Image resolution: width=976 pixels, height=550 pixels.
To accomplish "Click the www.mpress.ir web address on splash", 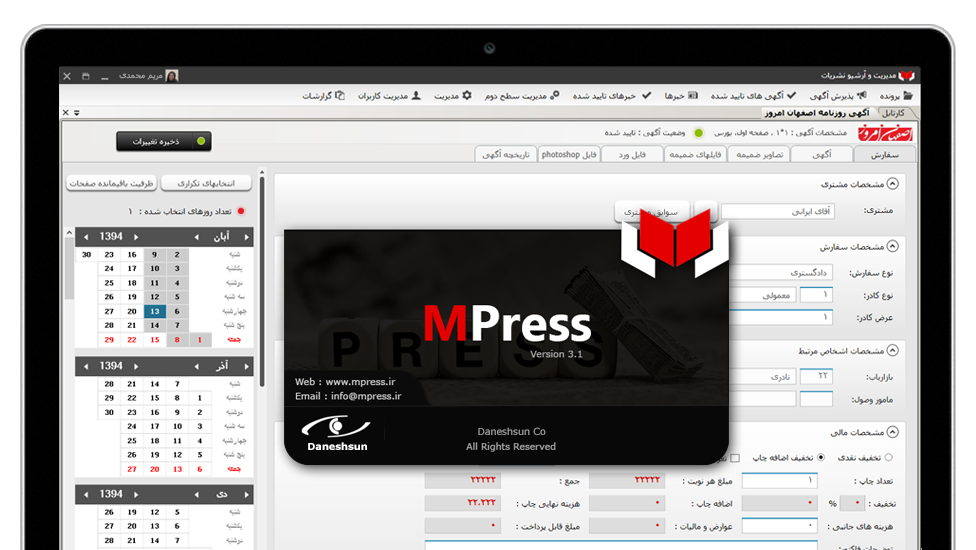I will pyautogui.click(x=360, y=381).
